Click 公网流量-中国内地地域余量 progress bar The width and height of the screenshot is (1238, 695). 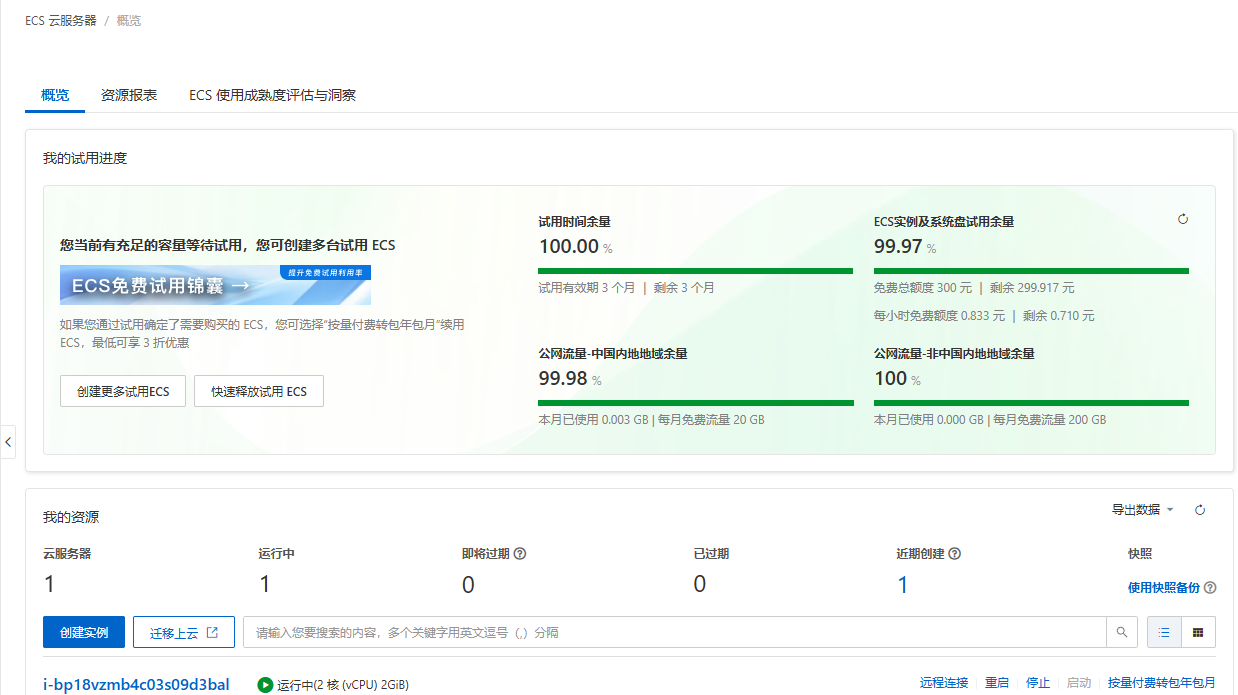coord(695,403)
